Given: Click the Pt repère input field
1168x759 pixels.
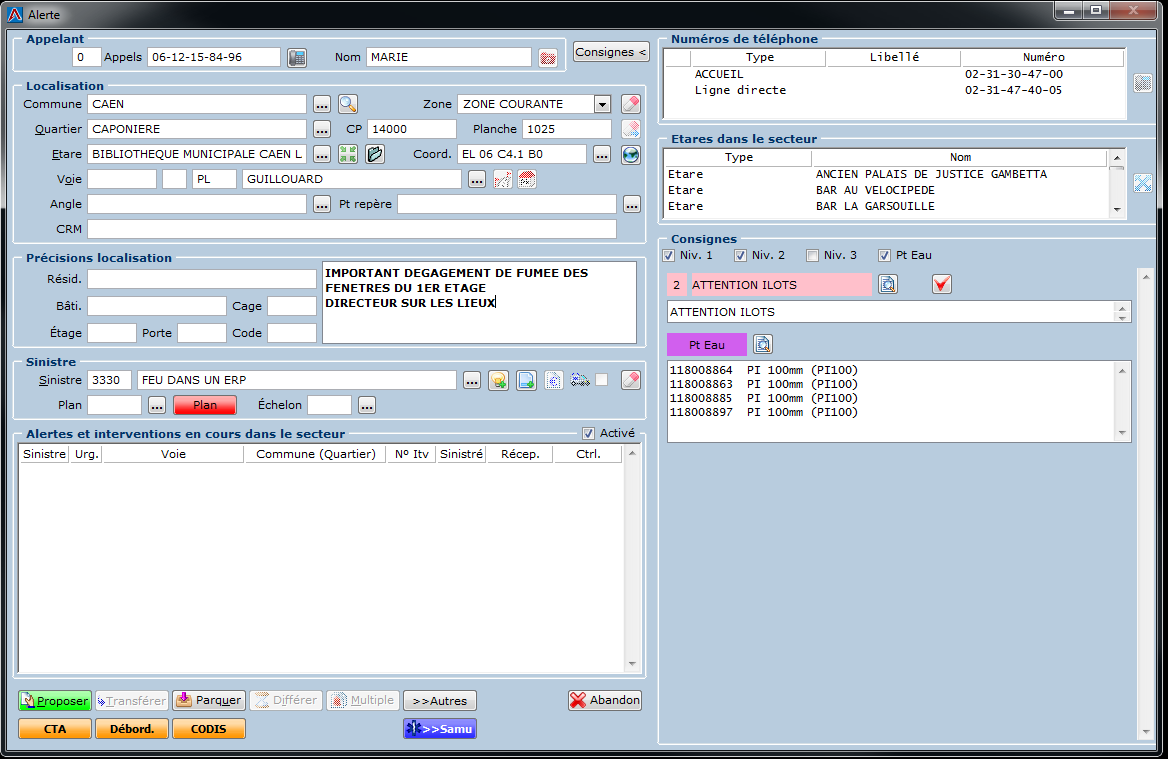Looking at the screenshot, I should pos(507,204).
